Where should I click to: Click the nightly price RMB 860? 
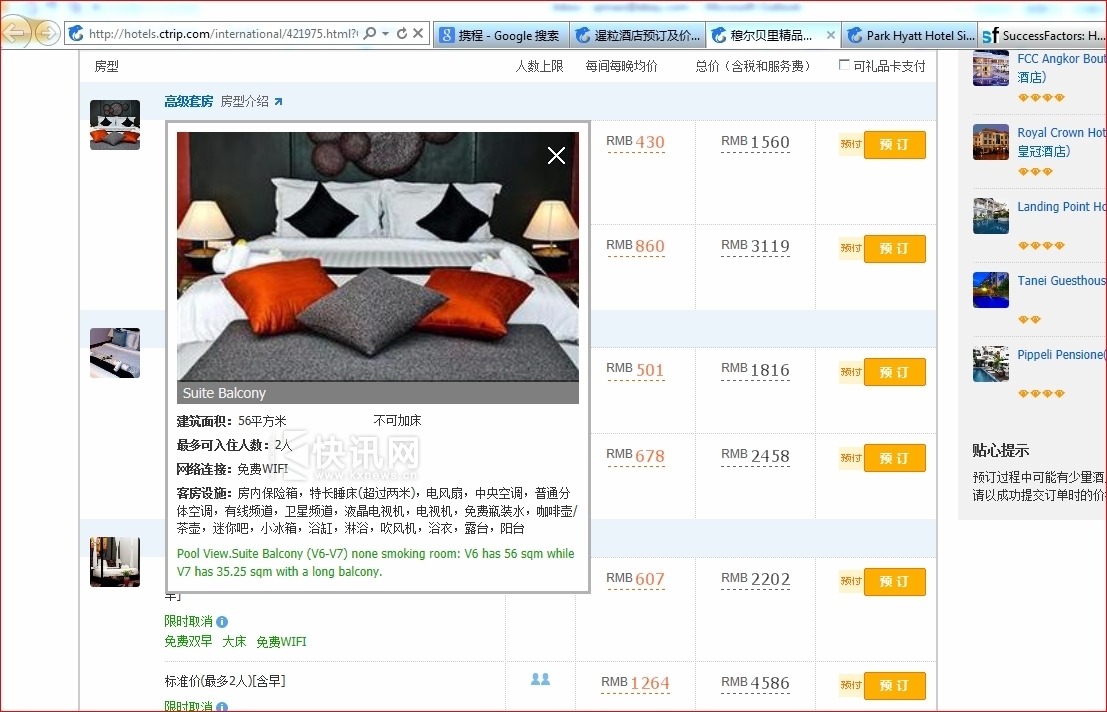point(635,246)
